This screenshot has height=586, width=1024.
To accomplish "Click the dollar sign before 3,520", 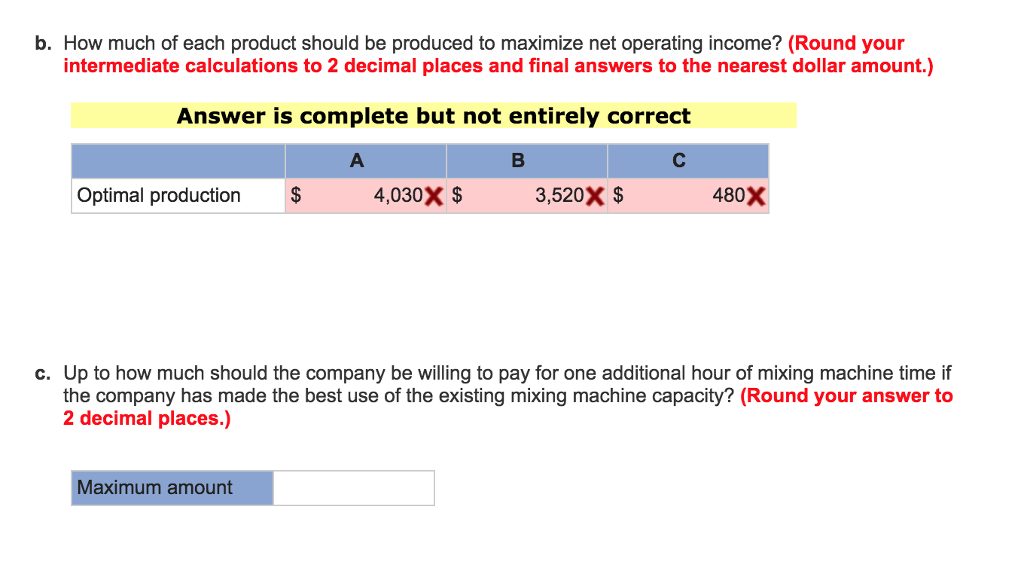I will point(458,196).
